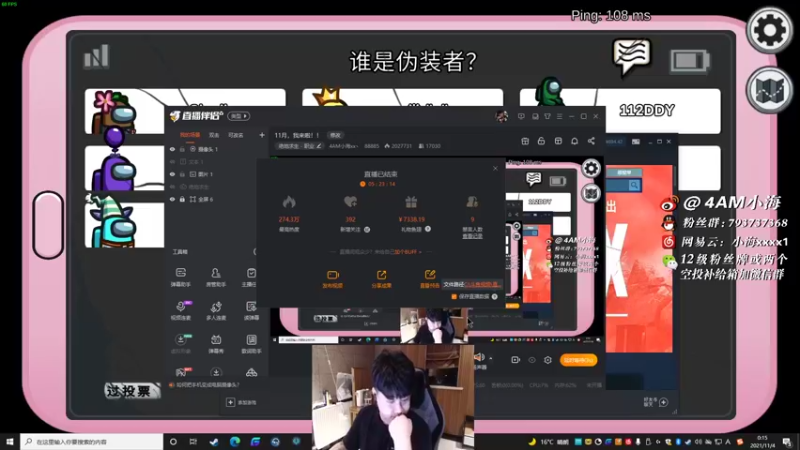The image size is (800, 450).
Task: Click the notification bell icon in stream toolbar
Action: pos(574,141)
